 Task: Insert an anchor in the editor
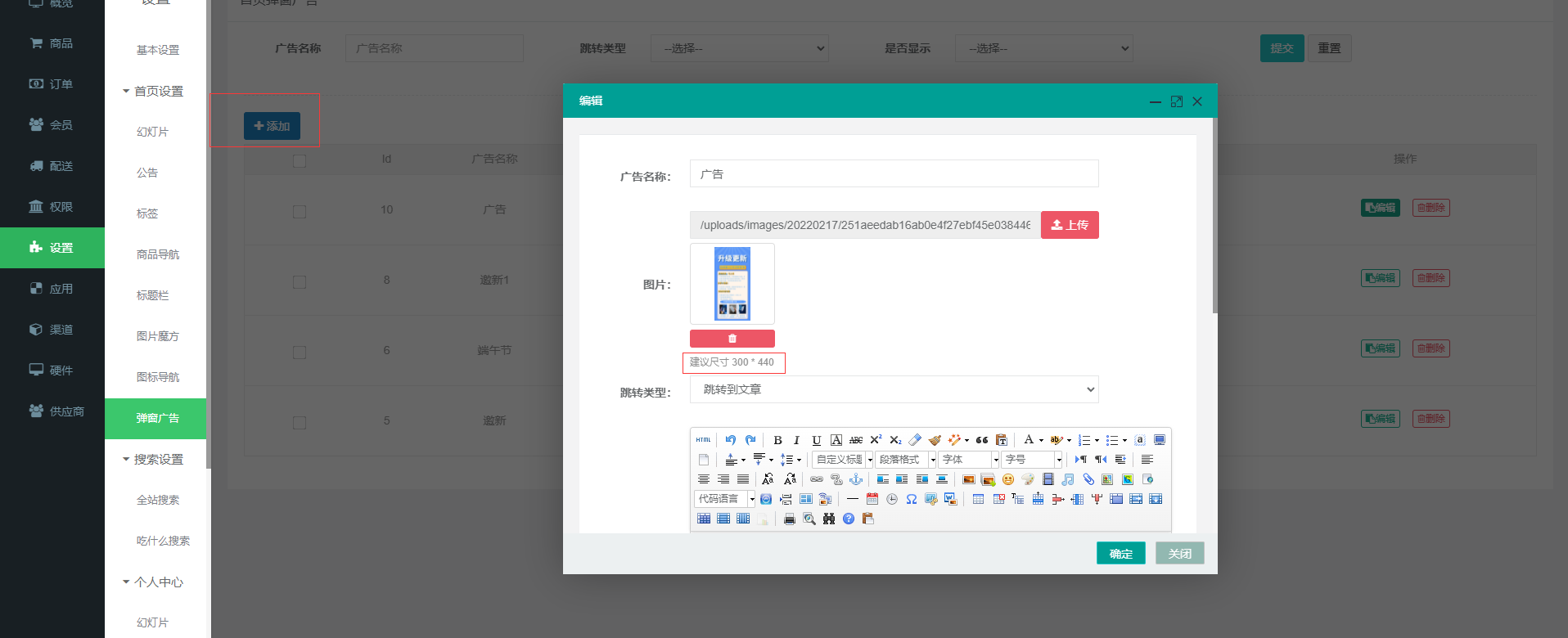click(x=856, y=479)
